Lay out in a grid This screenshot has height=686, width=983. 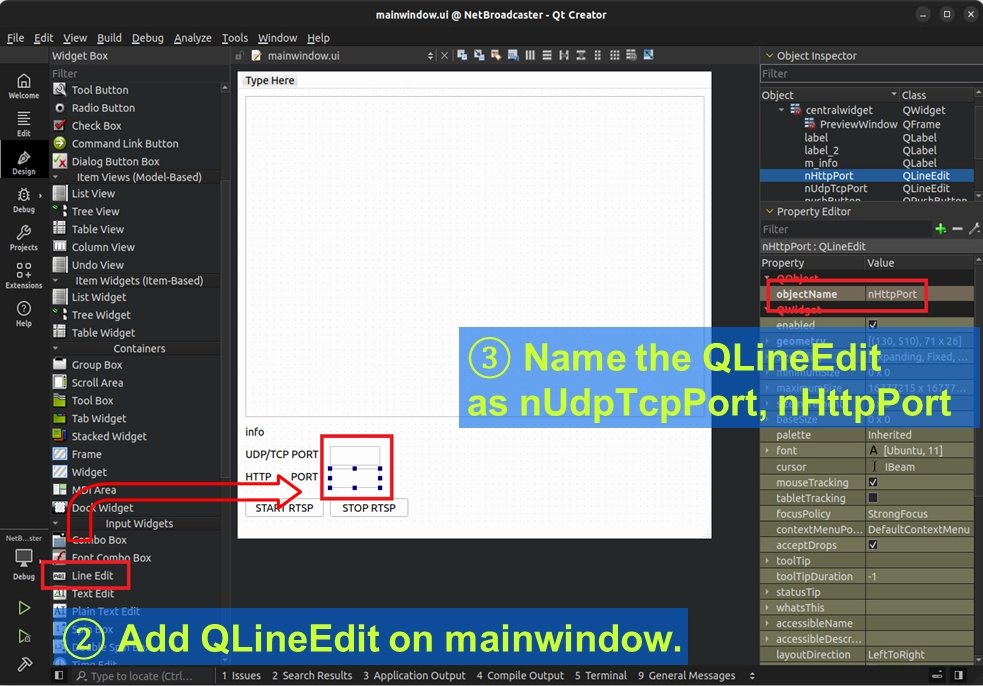pos(614,55)
